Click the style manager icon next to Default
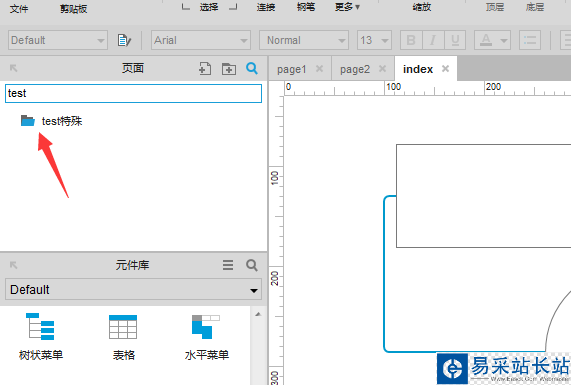Image resolution: width=571 pixels, height=385 pixels. [124, 40]
